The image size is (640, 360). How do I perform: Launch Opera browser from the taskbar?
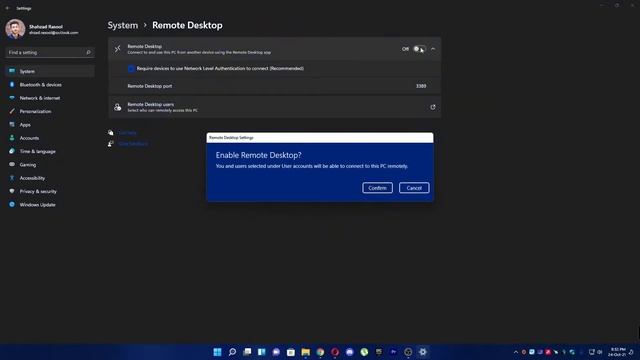[x=335, y=352]
